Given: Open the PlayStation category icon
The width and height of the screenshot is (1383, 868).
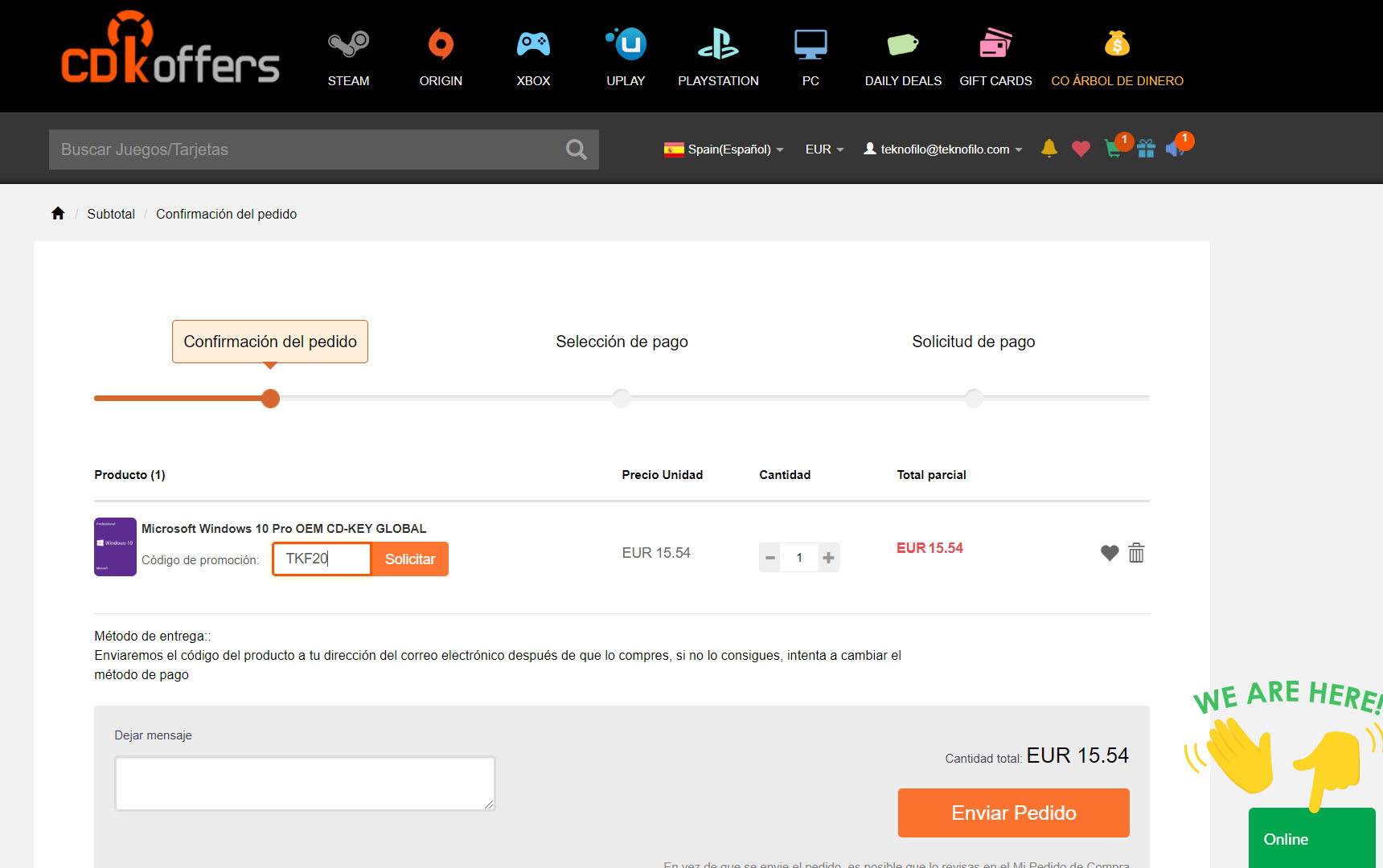Looking at the screenshot, I should [x=718, y=44].
